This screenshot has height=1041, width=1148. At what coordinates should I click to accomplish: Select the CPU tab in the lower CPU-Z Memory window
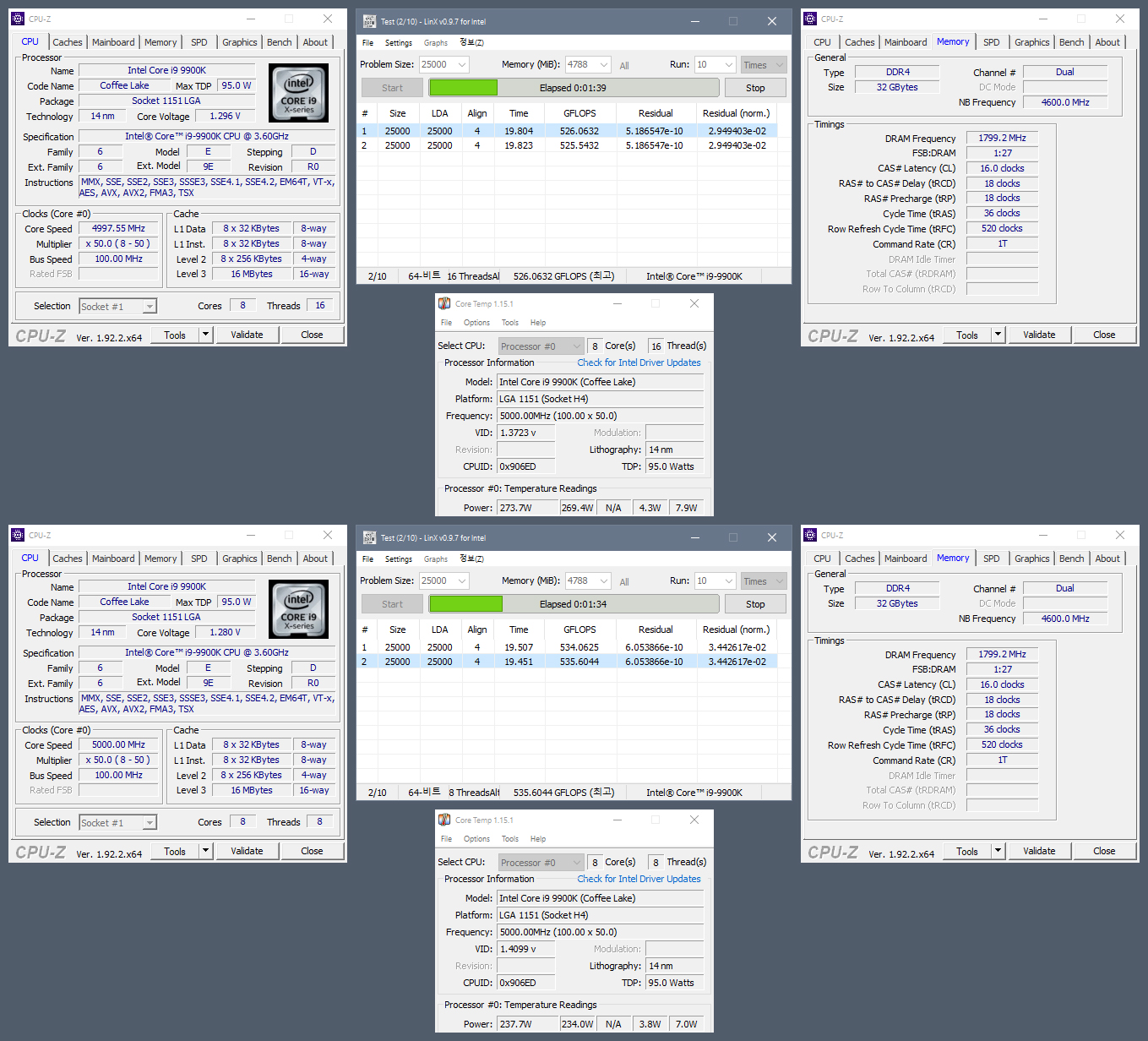coord(822,559)
